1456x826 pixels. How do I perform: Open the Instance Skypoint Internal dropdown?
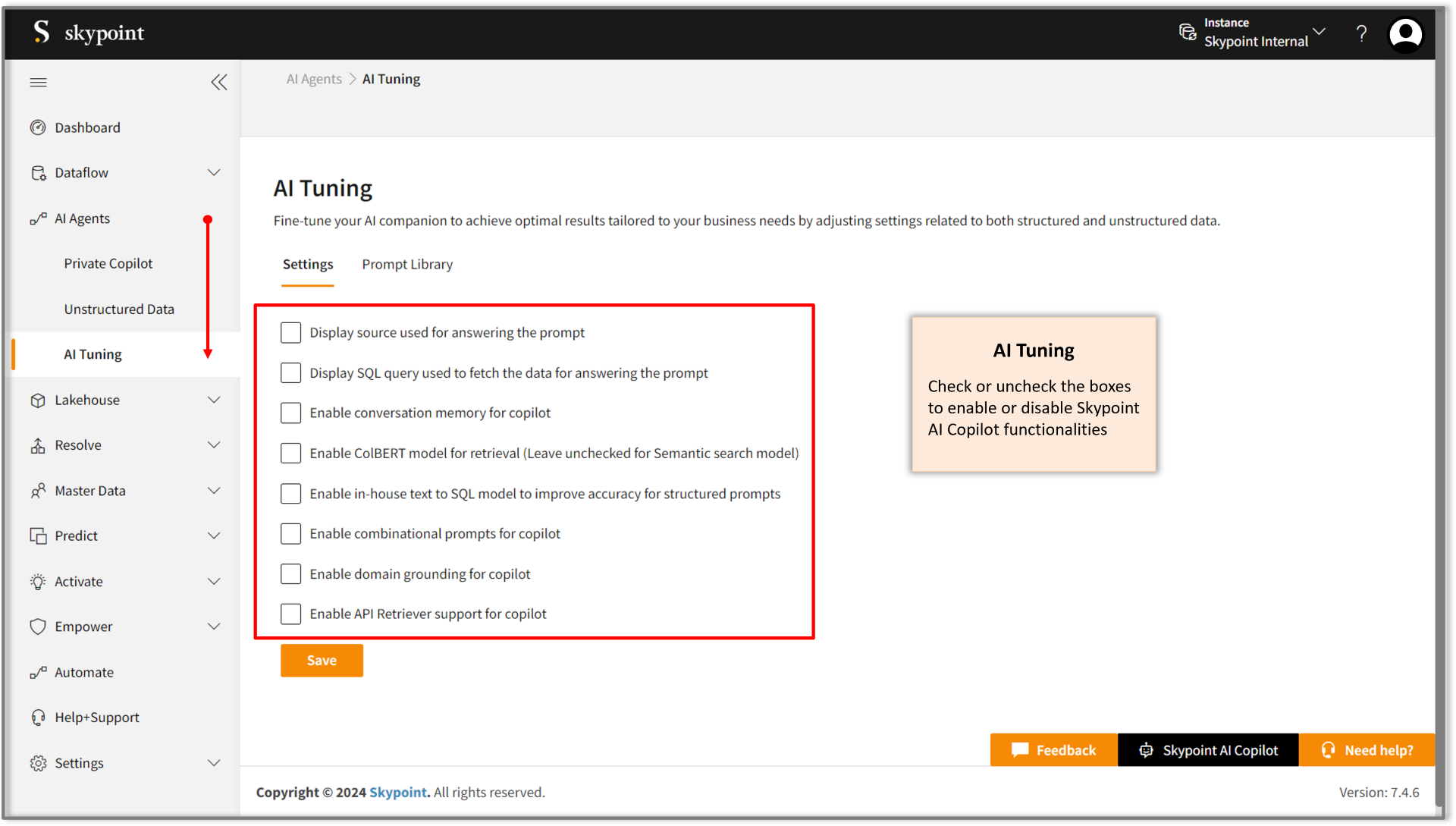tap(1253, 33)
